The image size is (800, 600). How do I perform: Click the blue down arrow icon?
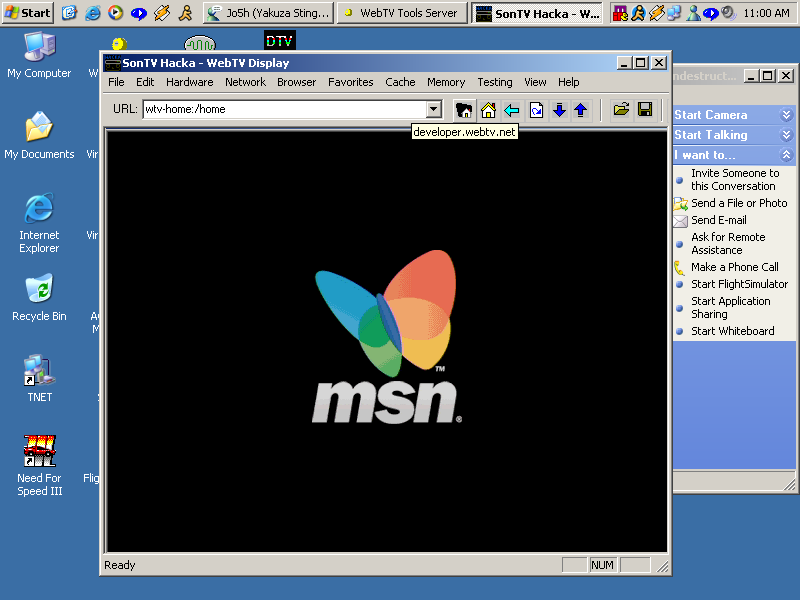pos(559,110)
